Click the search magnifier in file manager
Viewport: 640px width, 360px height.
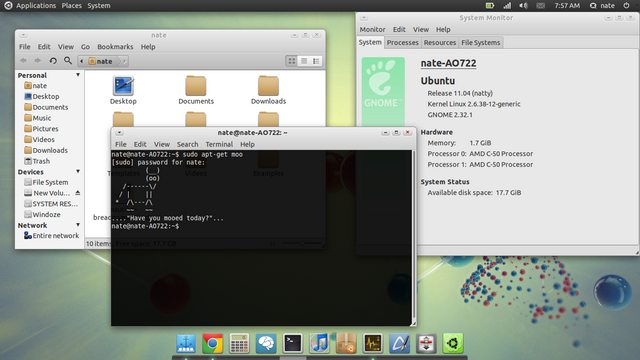tap(68, 60)
